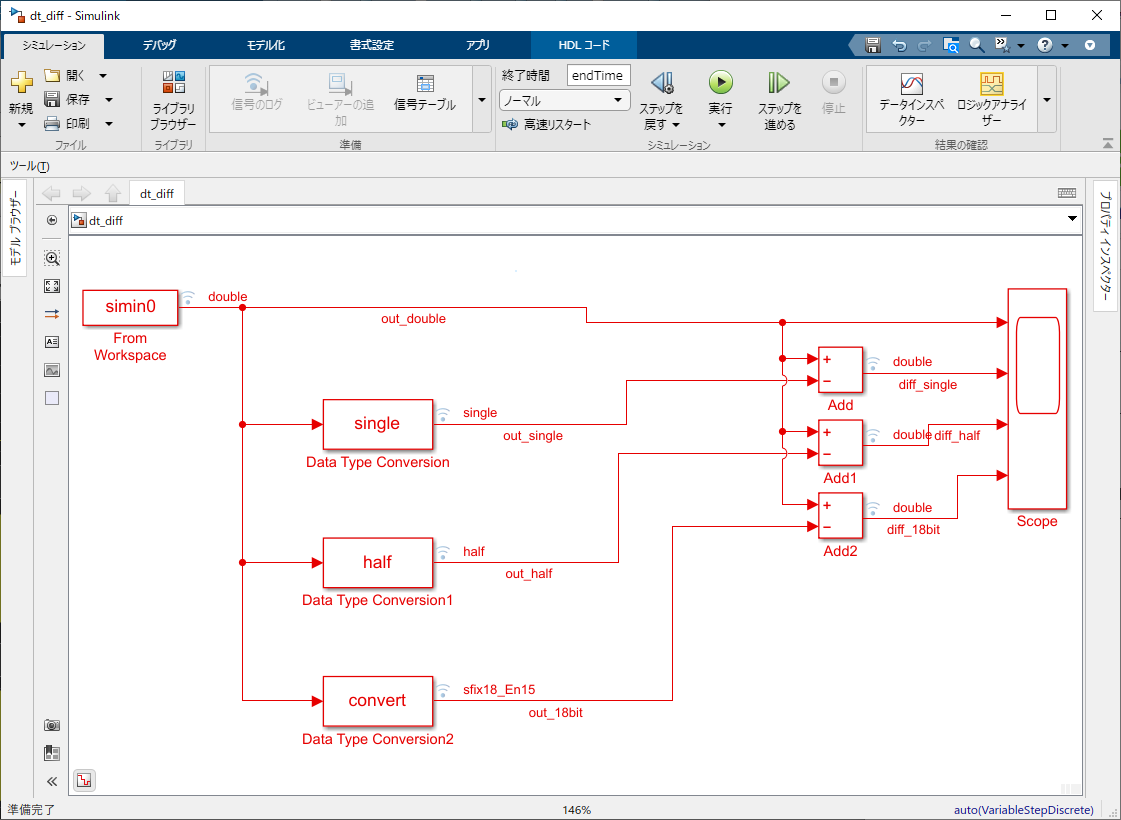Collapse the palette using the double-chevron button
The height and width of the screenshot is (820, 1121).
pyautogui.click(x=52, y=781)
